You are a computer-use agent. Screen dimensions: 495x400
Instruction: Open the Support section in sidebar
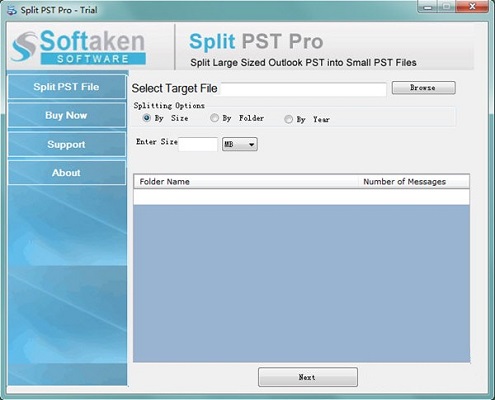[x=67, y=144]
